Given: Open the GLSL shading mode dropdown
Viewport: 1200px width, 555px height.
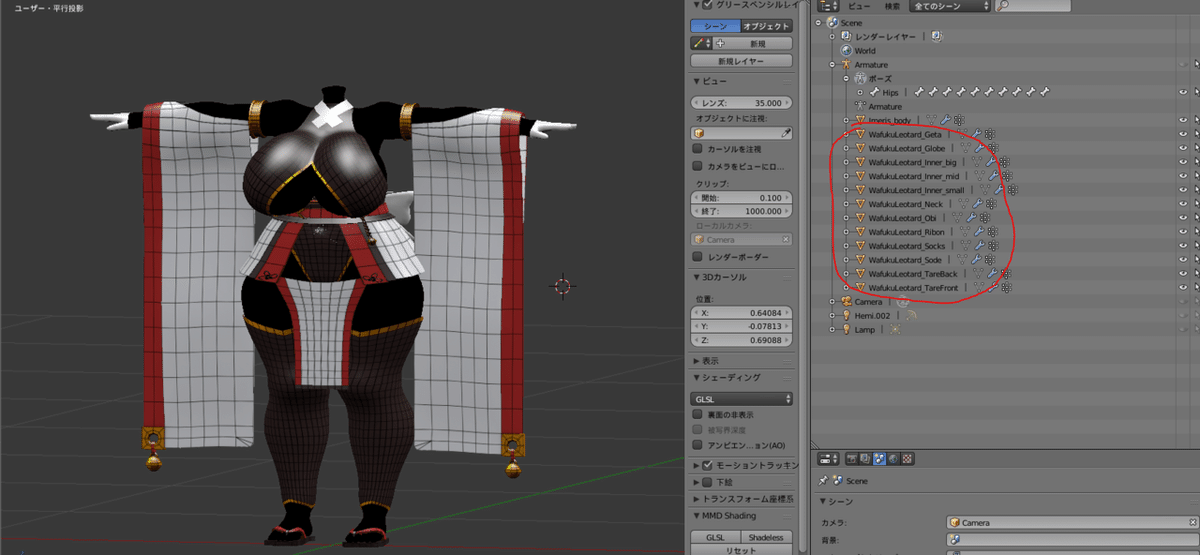Looking at the screenshot, I should (x=742, y=398).
